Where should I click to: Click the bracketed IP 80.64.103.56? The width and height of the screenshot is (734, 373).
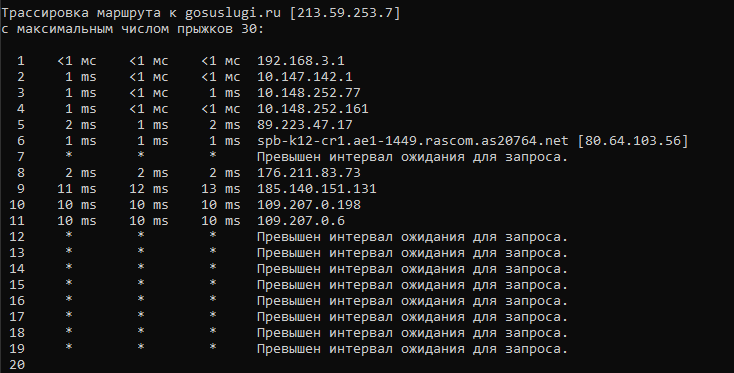tap(633, 141)
